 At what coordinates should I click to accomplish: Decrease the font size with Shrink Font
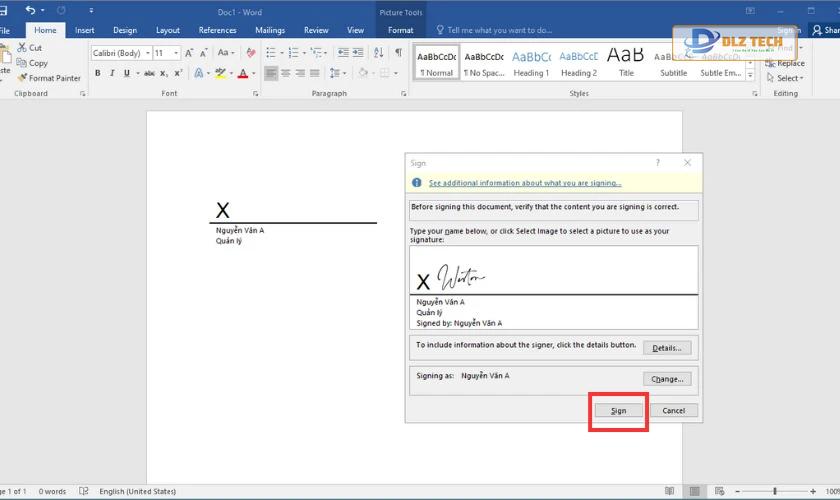204,53
